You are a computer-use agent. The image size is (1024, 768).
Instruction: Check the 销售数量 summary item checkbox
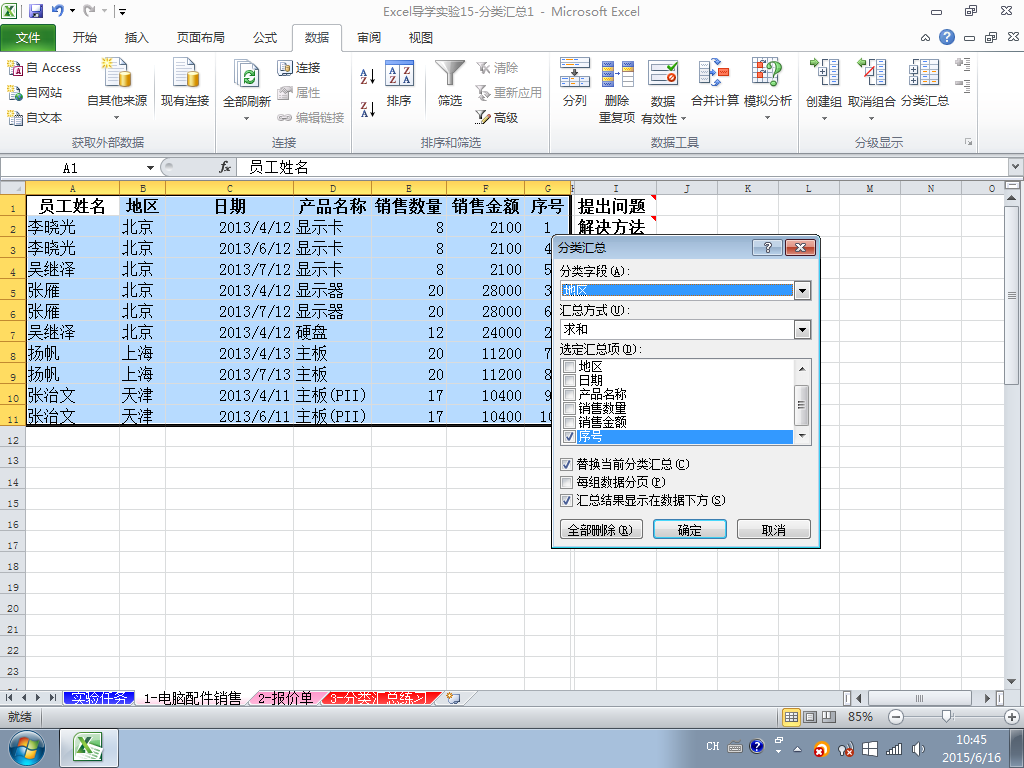[569, 408]
